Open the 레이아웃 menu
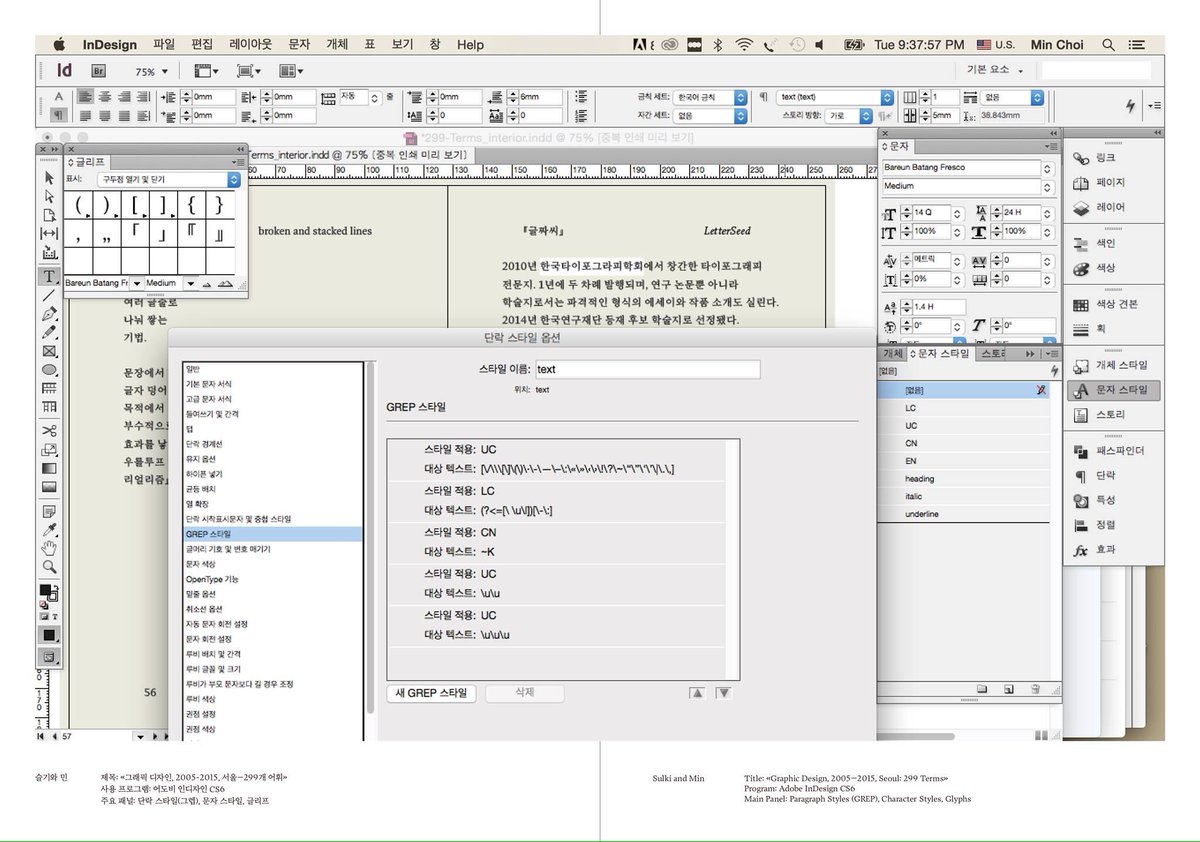Image resolution: width=1200 pixels, height=842 pixels. (x=251, y=45)
